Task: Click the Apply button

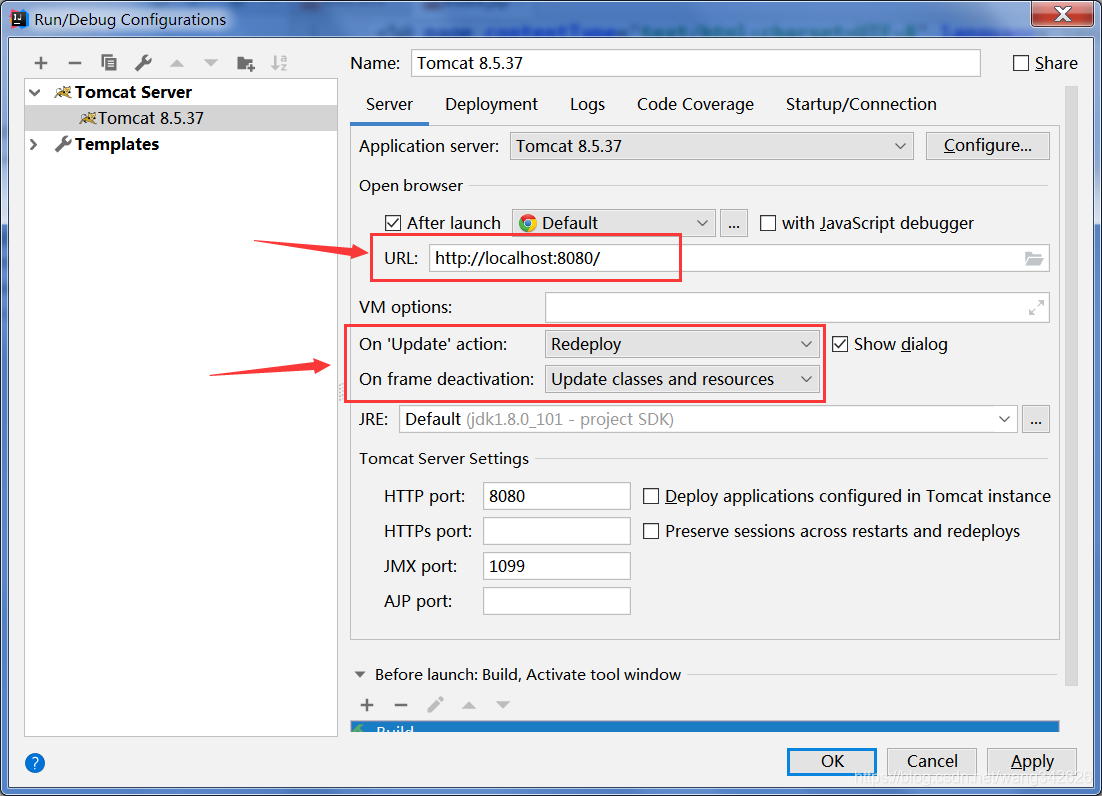Action: (x=1032, y=762)
